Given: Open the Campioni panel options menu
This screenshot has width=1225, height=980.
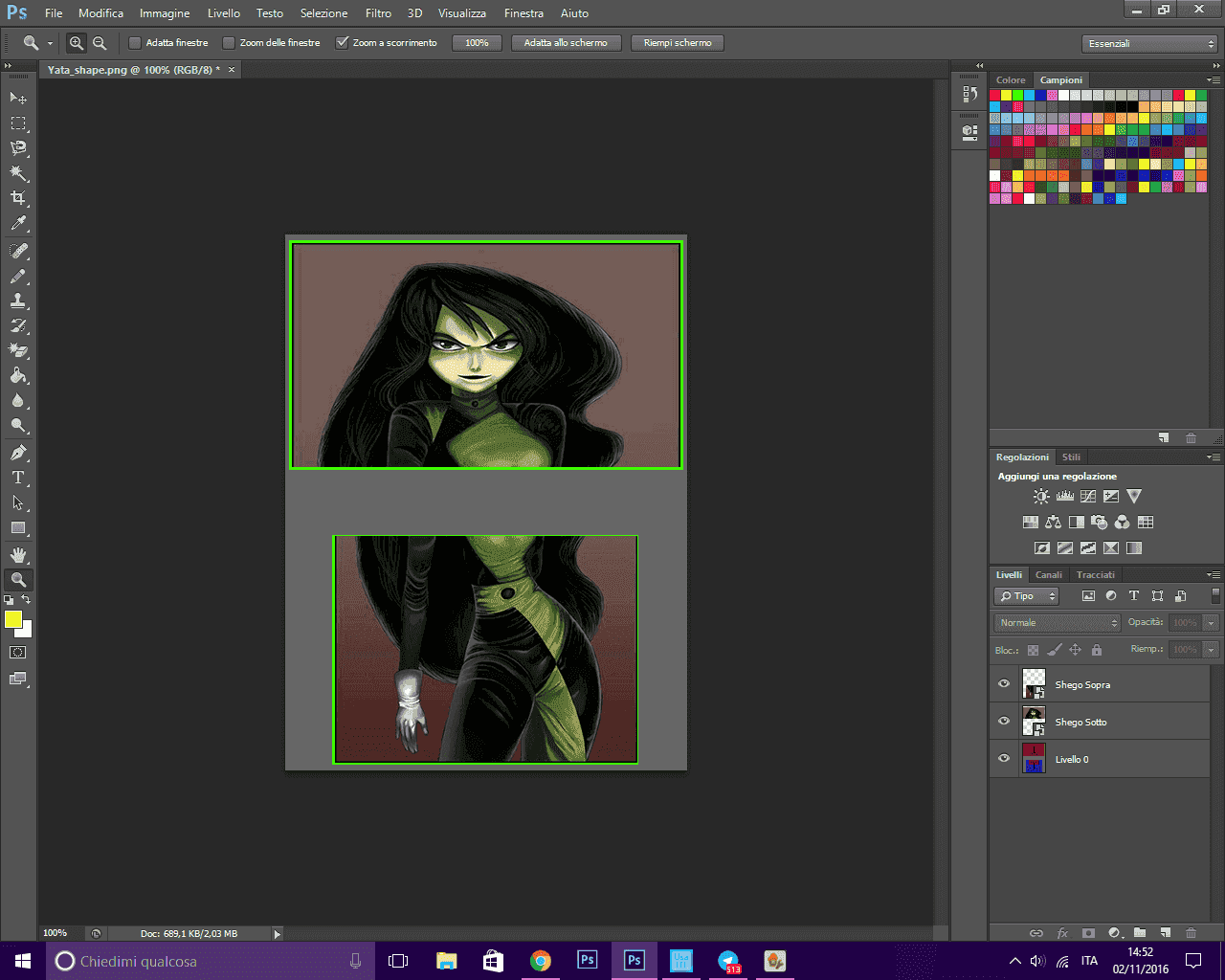Looking at the screenshot, I should coord(1214,80).
